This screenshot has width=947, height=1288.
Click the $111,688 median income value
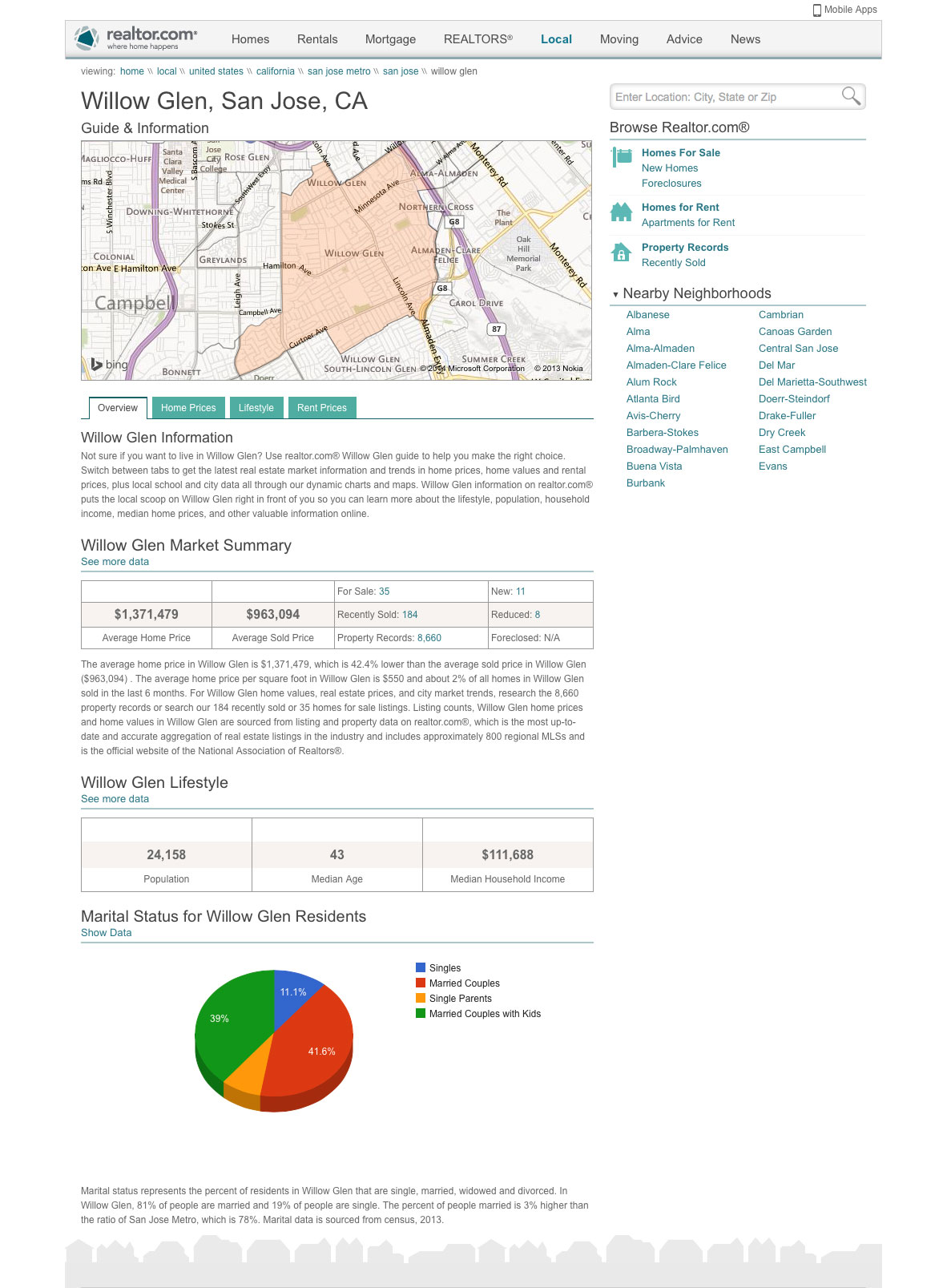point(508,854)
